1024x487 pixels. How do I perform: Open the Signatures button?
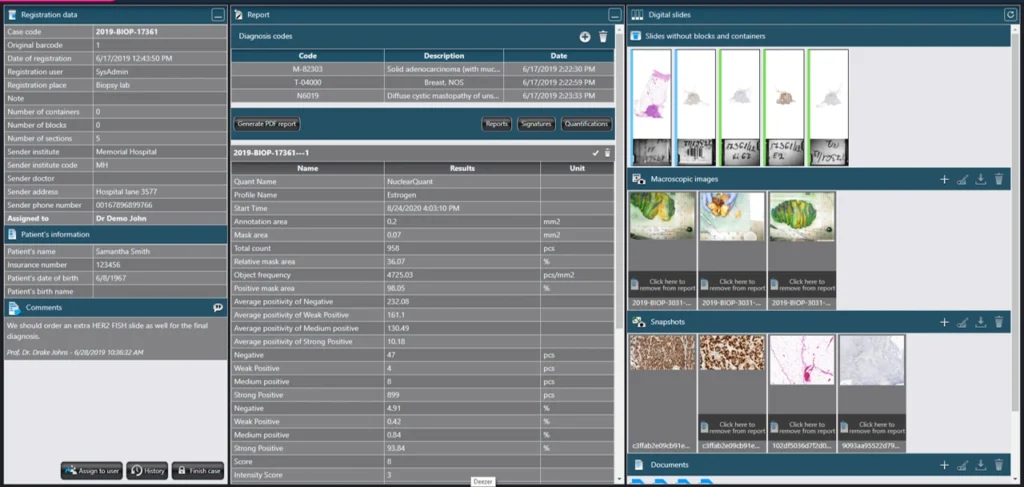[x=536, y=123]
